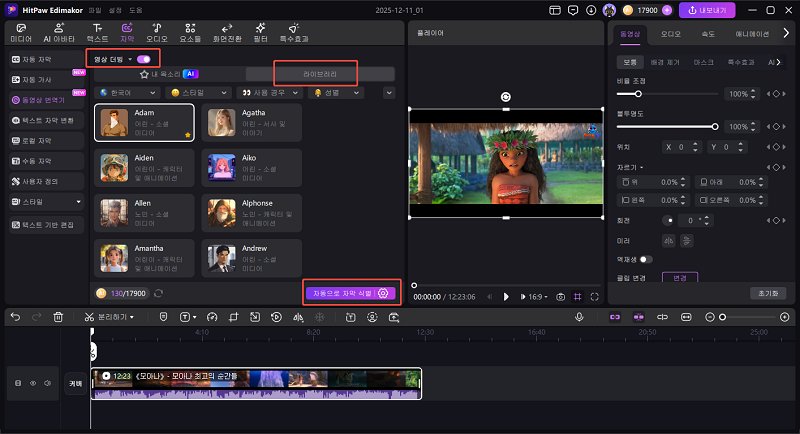Open the speed gauge tool in the timeline toolbar
Screen dimensions: 800x434
pyautogui.click(x=212, y=317)
